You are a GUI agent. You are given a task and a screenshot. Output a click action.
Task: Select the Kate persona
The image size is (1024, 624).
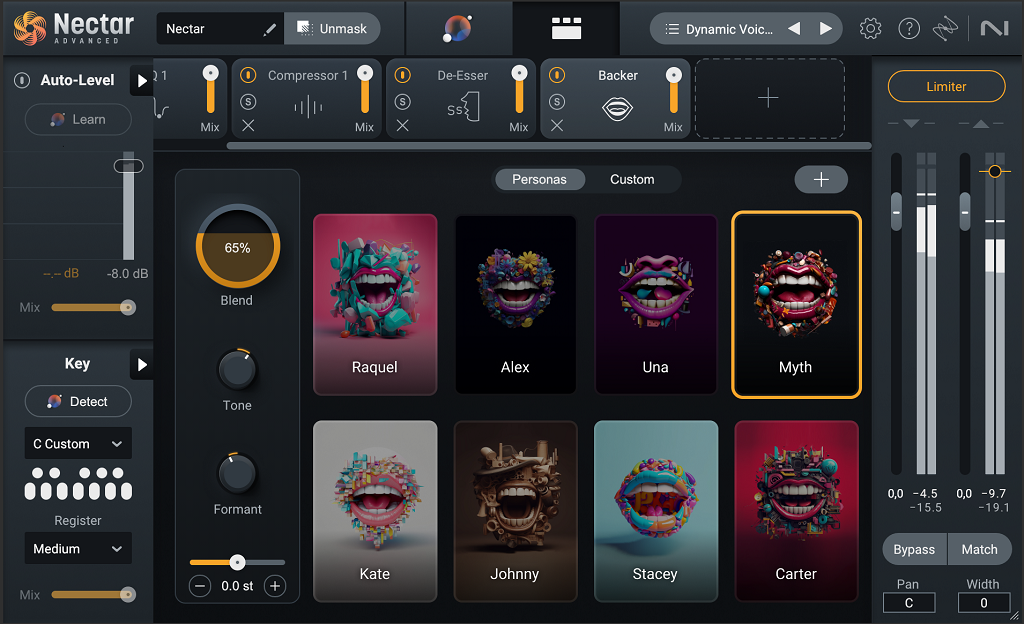click(375, 511)
